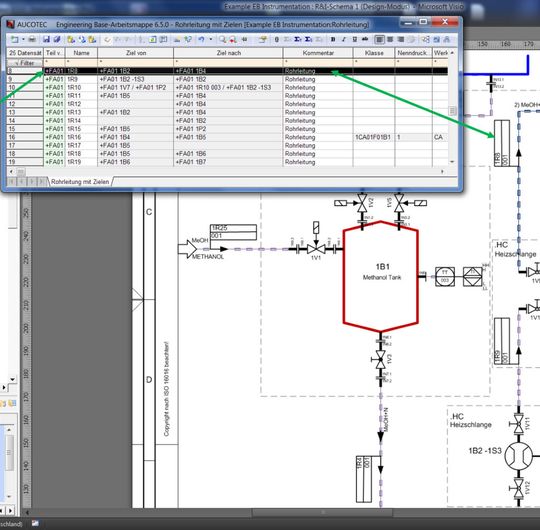Image resolution: width=540 pixels, height=530 pixels.
Task: Click the first yellow folder copy icon
Action: coord(71,40)
